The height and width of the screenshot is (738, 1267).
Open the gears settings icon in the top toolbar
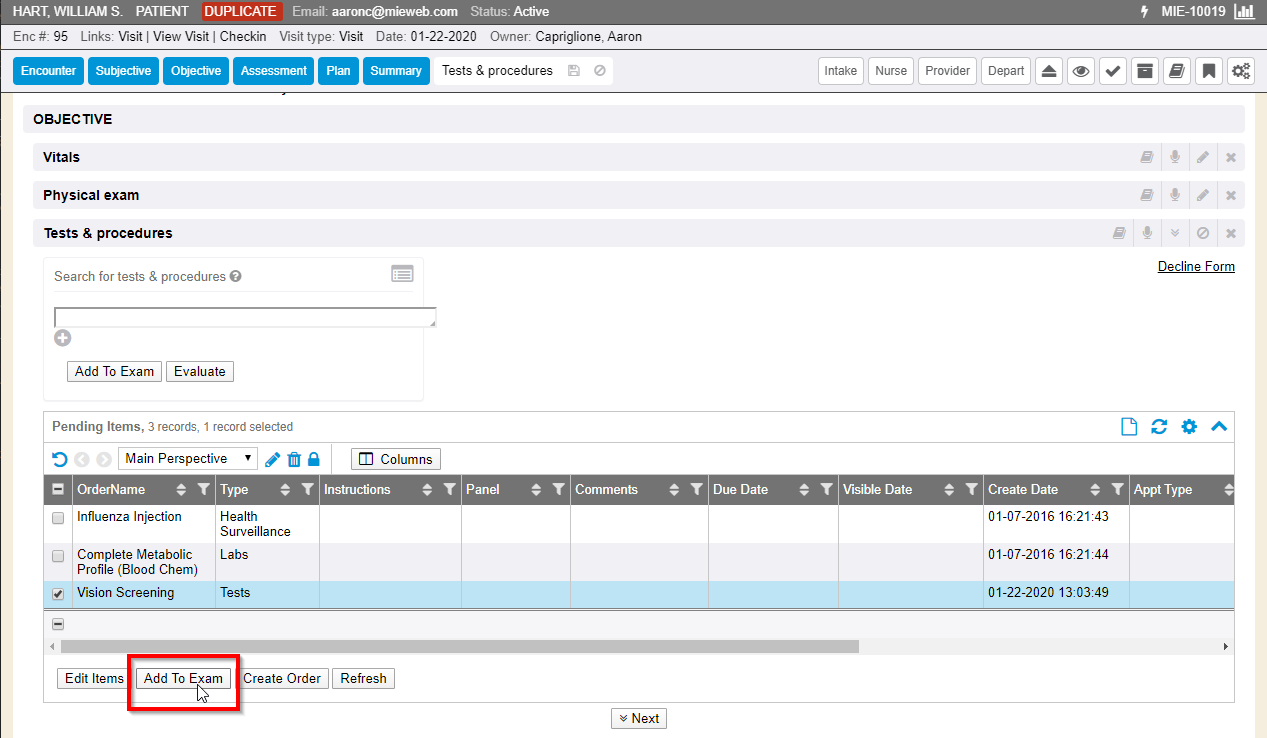coord(1240,71)
